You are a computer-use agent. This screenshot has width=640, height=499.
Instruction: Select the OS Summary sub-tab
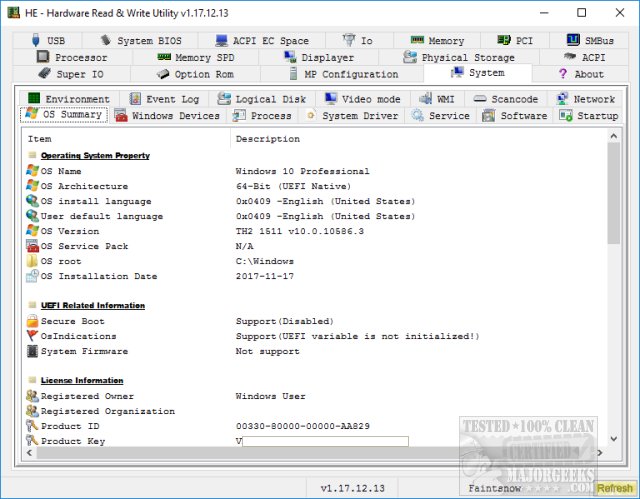(64, 115)
